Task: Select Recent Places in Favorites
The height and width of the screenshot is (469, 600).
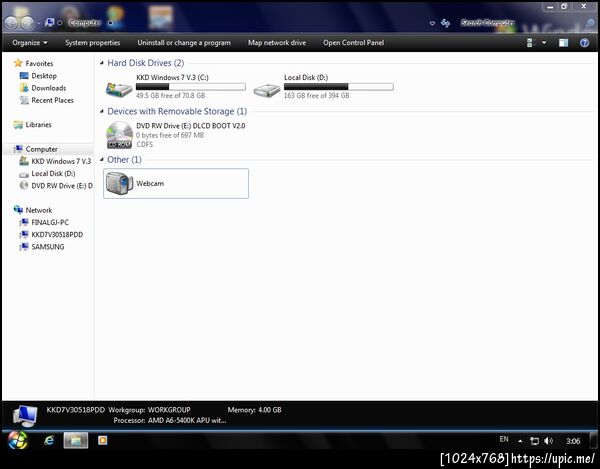Action: [52, 100]
